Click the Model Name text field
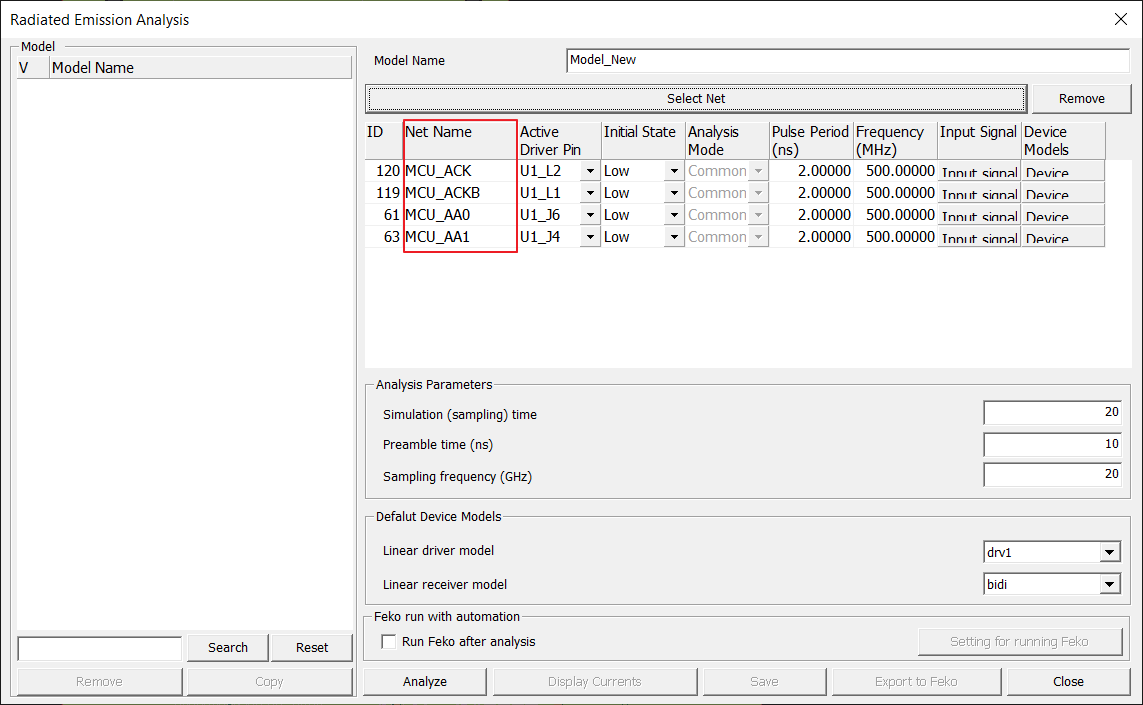 (x=847, y=60)
